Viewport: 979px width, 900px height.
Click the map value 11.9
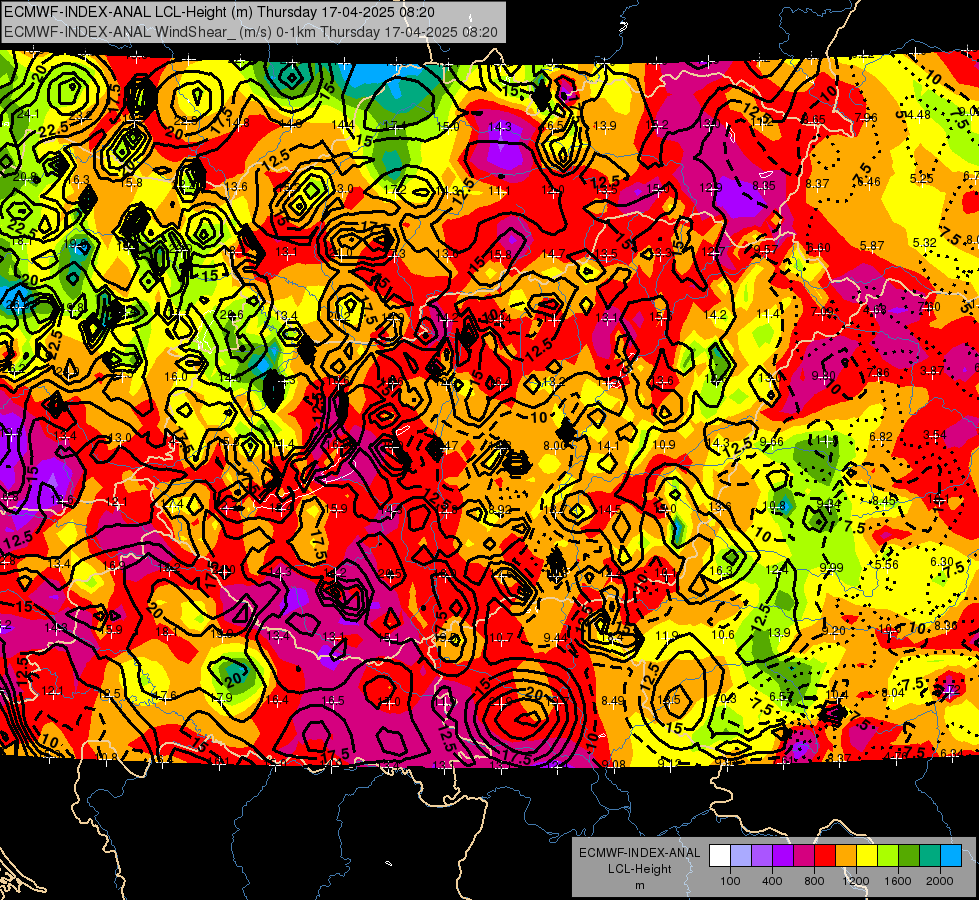pos(667,636)
